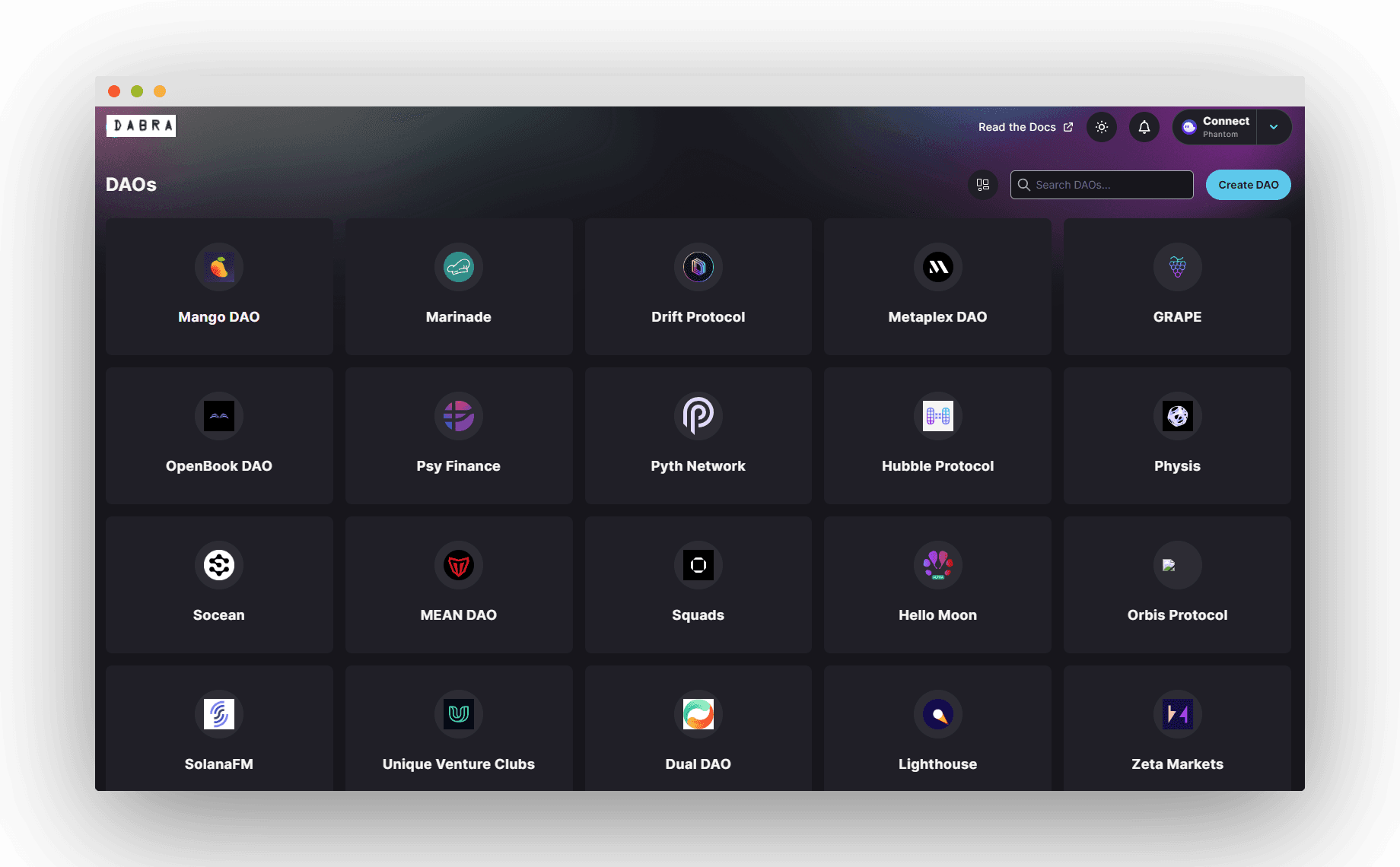Select the Drift Protocol name text
This screenshot has width=1400, height=867.
pos(698,317)
